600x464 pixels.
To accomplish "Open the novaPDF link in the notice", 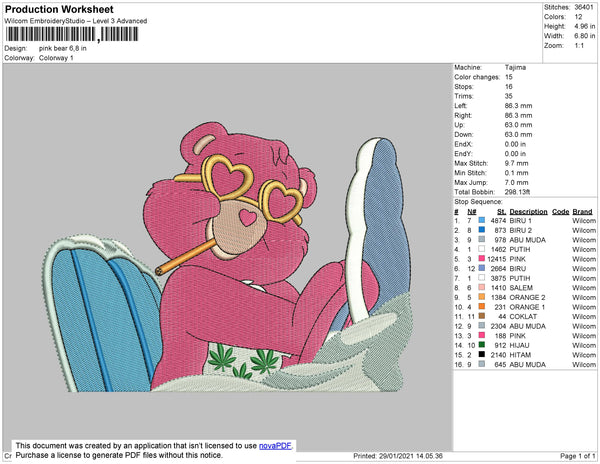I will (275, 446).
